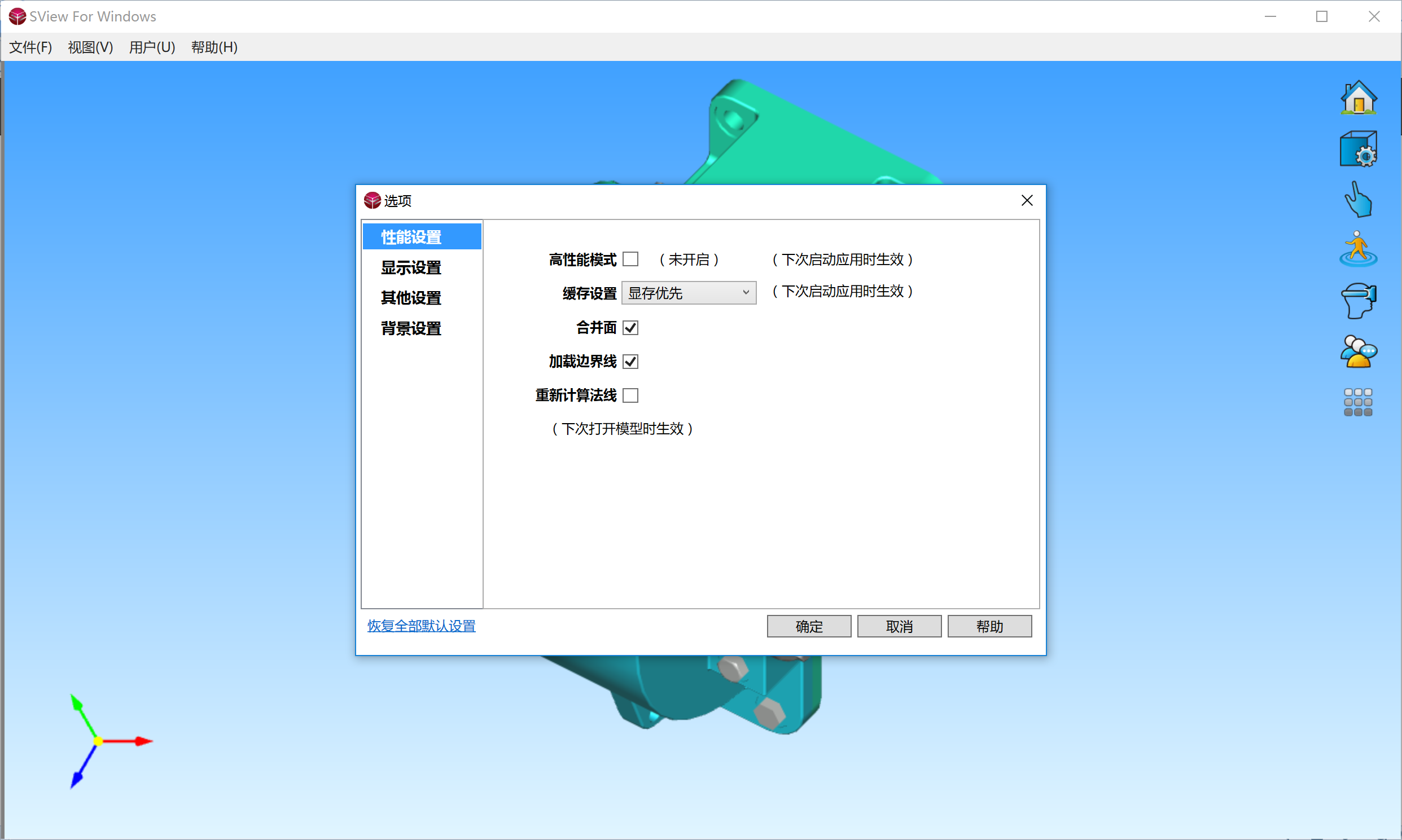The width and height of the screenshot is (1402, 840).
Task: Open the collaboration chat icon
Action: [1359, 351]
